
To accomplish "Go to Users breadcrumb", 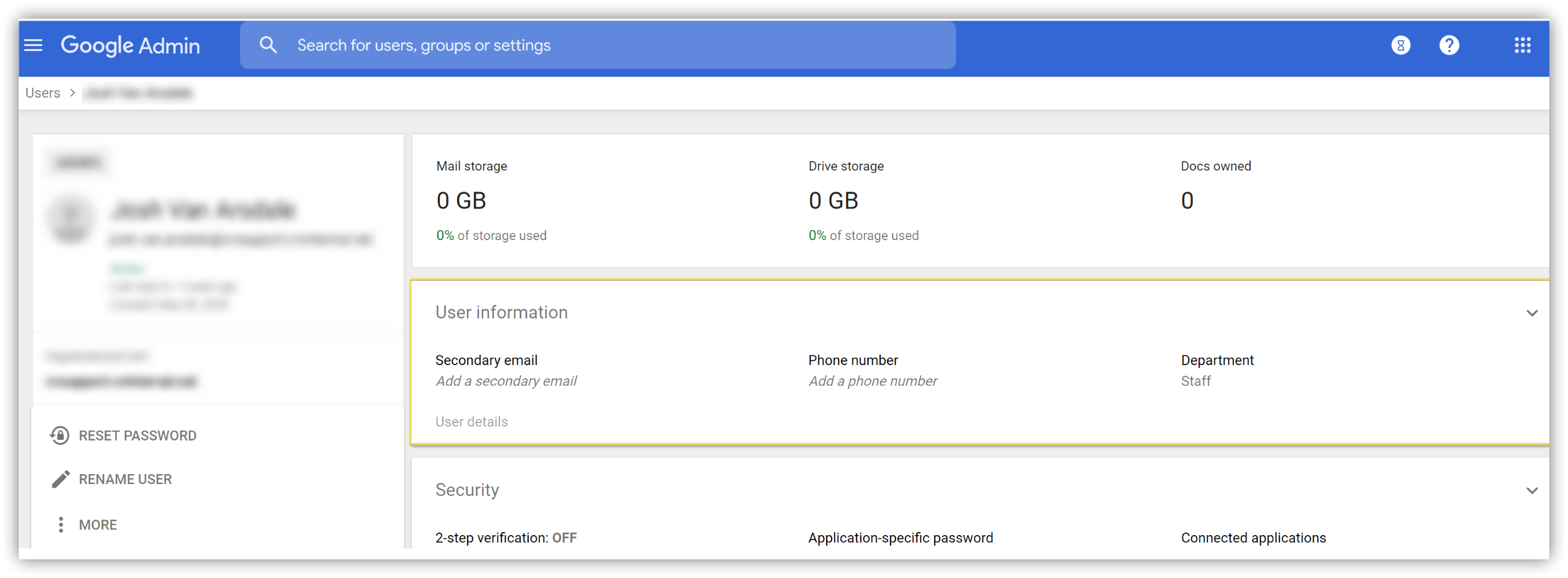I will tap(43, 93).
